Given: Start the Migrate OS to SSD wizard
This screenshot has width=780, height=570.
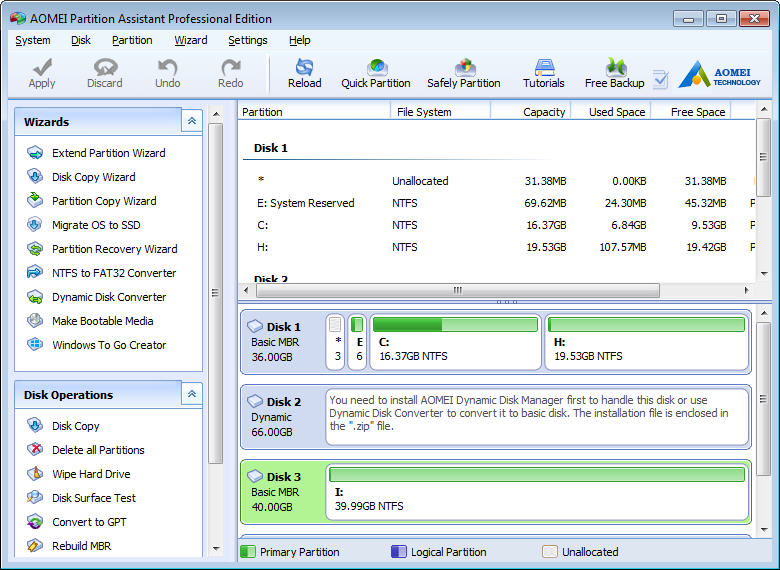Looking at the screenshot, I should [x=96, y=225].
